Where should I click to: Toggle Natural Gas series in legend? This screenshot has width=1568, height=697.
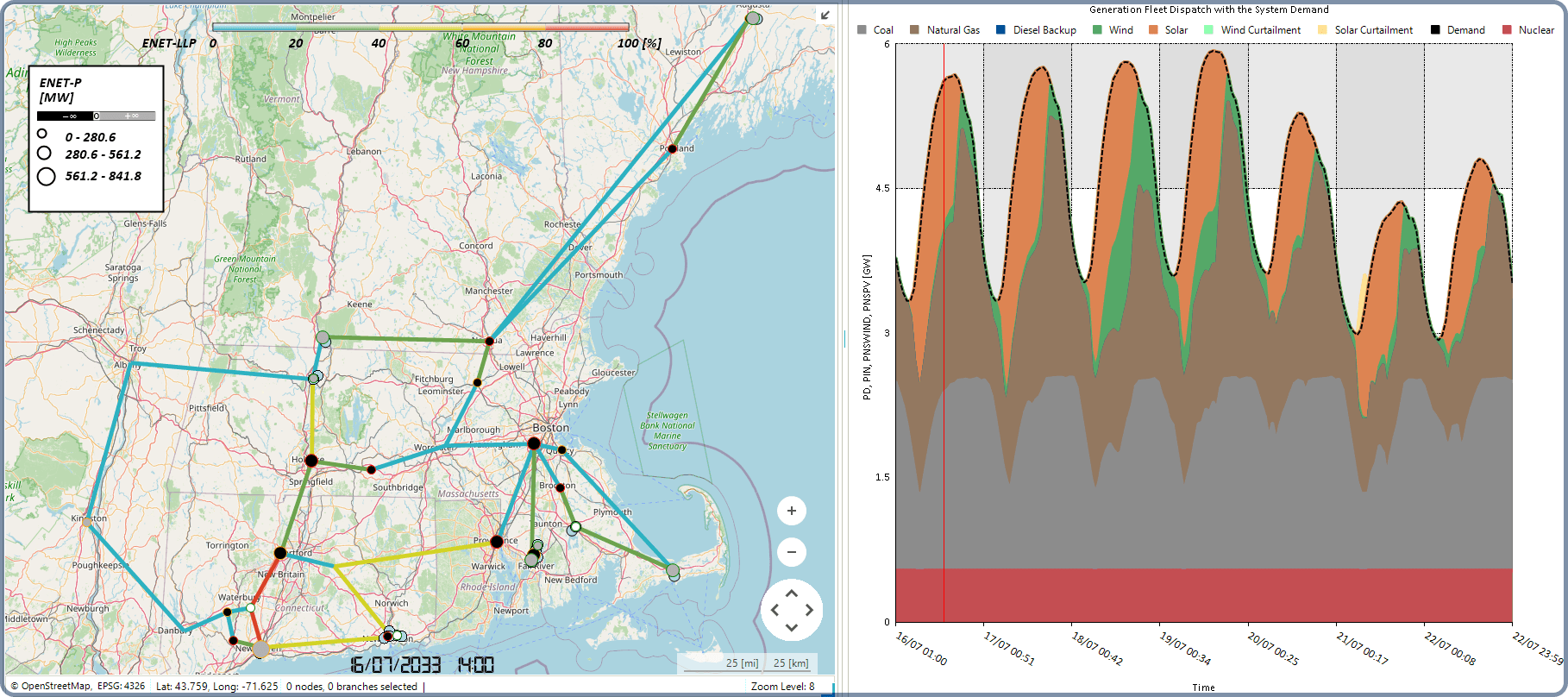click(x=944, y=30)
